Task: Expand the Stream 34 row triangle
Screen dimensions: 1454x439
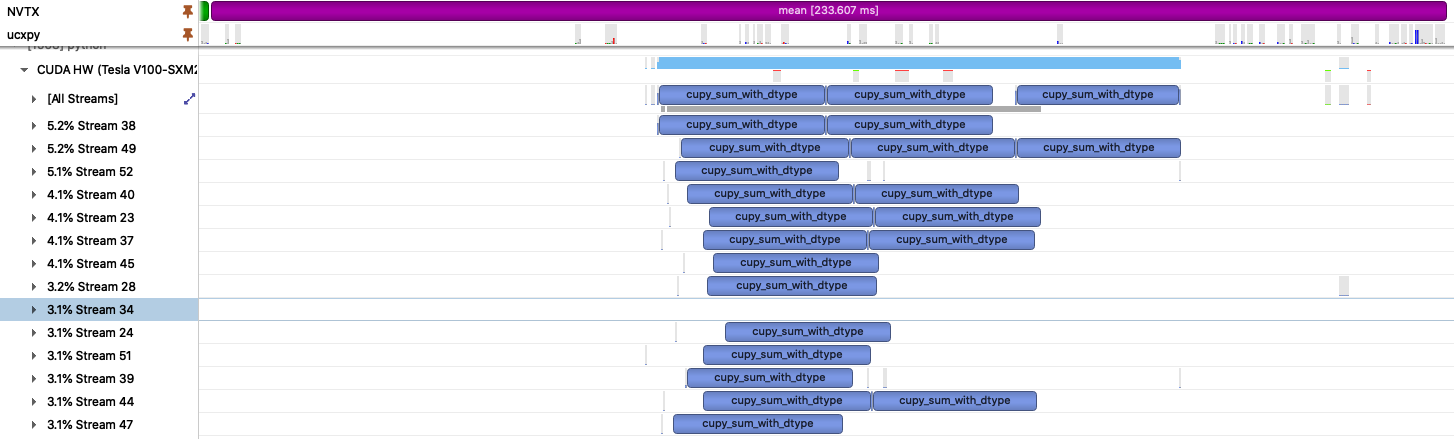Action: pos(34,310)
